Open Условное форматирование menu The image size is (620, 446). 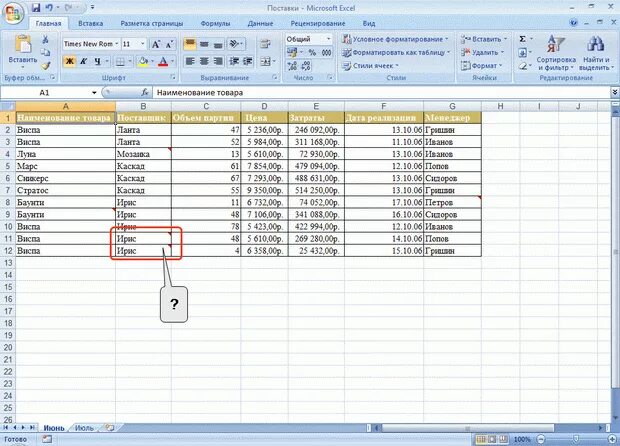coord(396,39)
